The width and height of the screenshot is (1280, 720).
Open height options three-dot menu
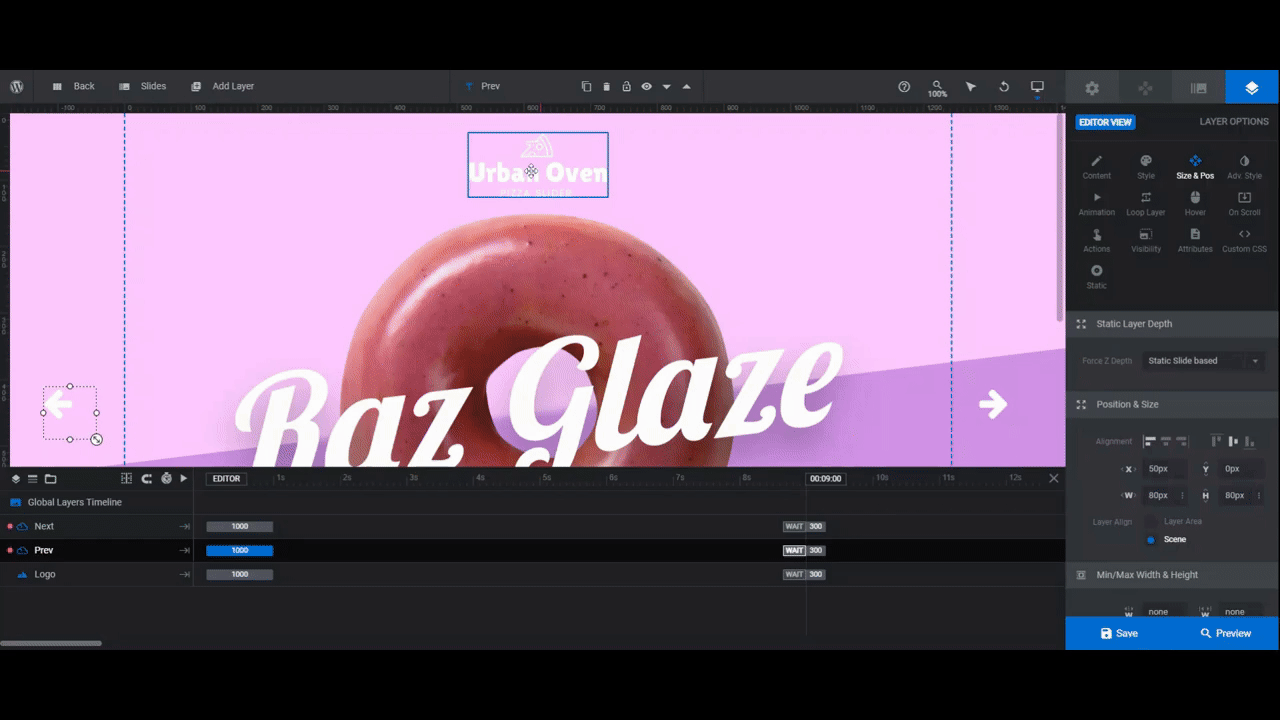[x=1260, y=495]
